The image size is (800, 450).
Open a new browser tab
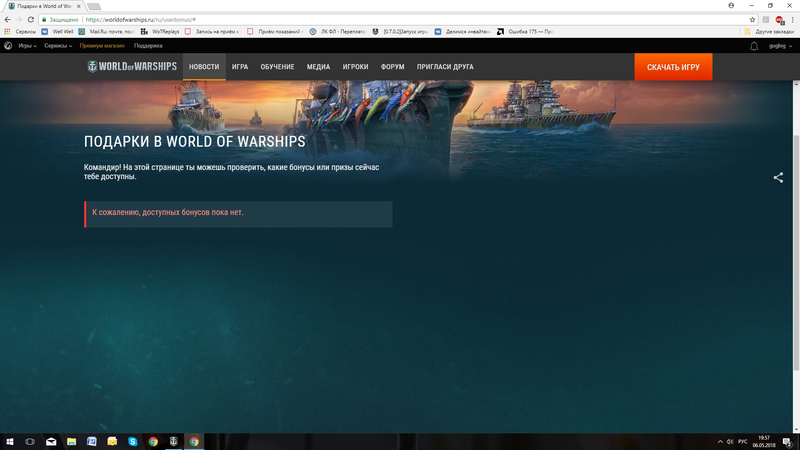tap(94, 7)
